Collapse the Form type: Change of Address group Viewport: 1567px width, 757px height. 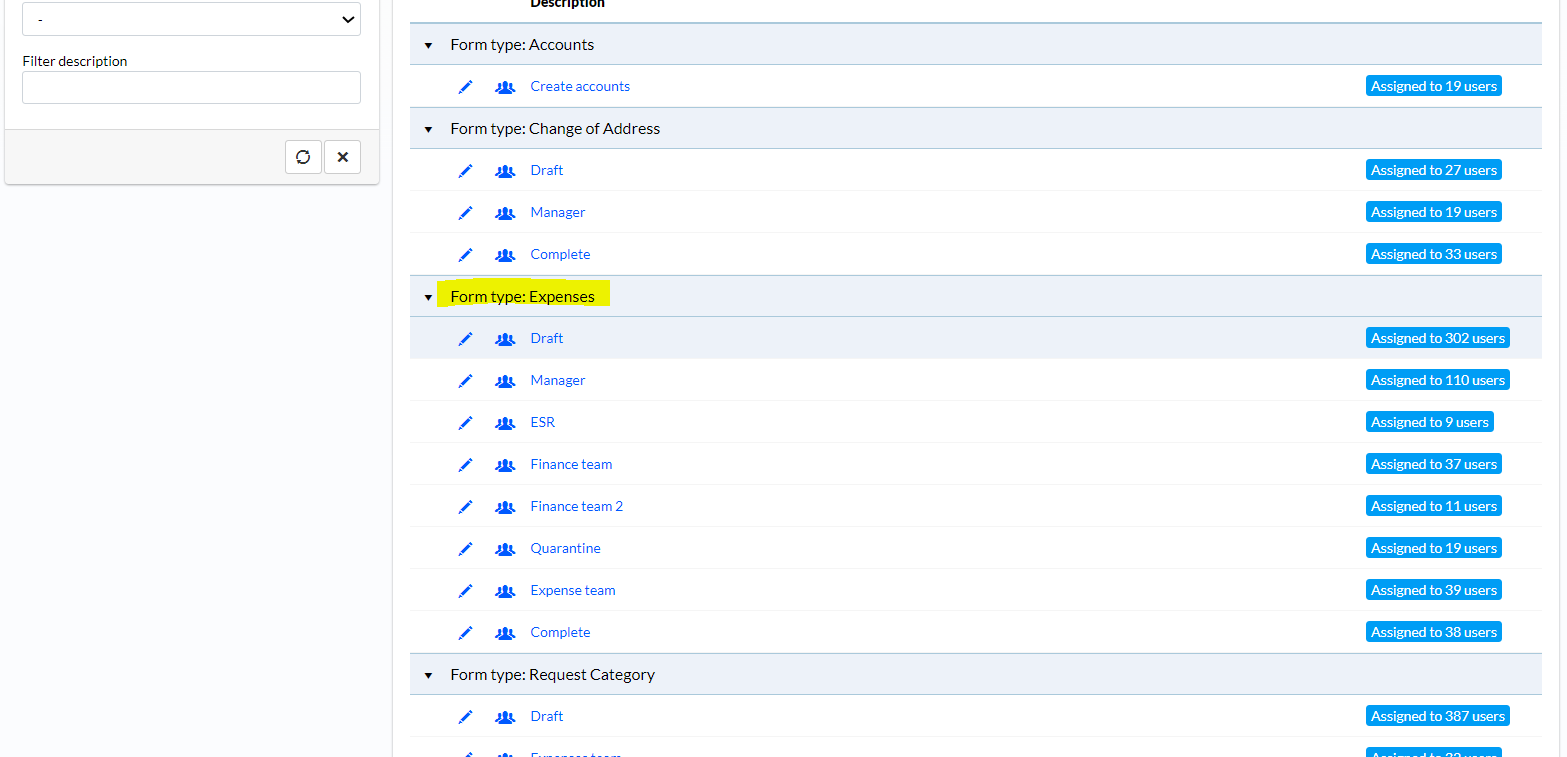428,129
